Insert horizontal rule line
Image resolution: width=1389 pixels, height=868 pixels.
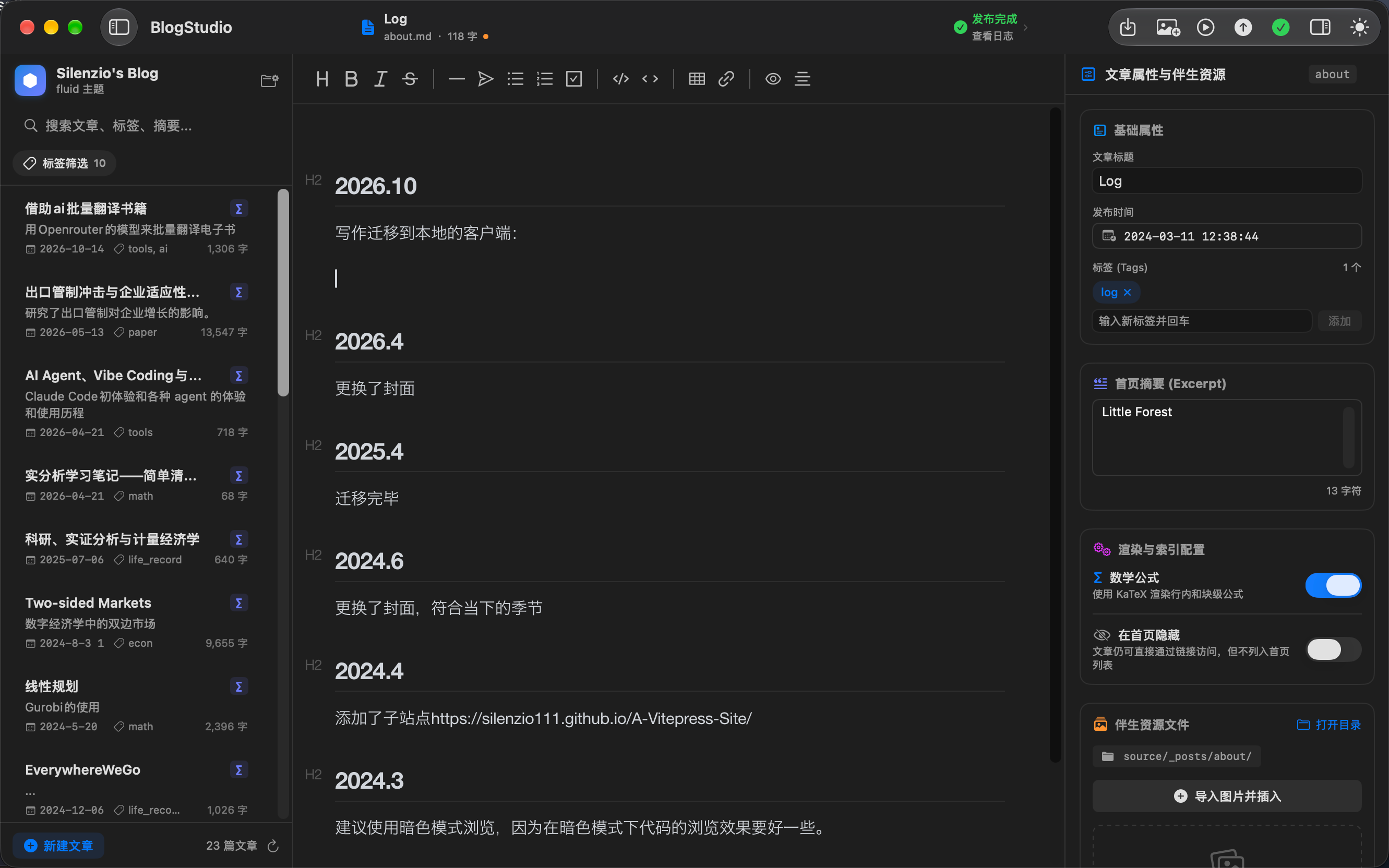(457, 79)
